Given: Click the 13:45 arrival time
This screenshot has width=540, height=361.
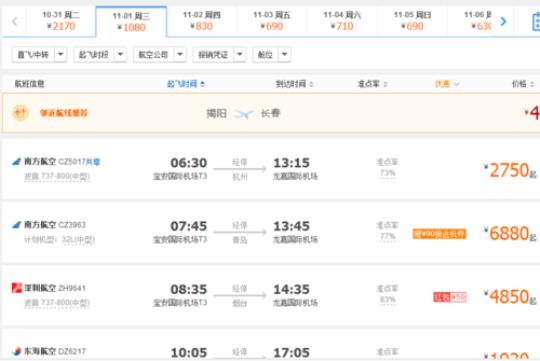Looking at the screenshot, I should click(291, 226).
